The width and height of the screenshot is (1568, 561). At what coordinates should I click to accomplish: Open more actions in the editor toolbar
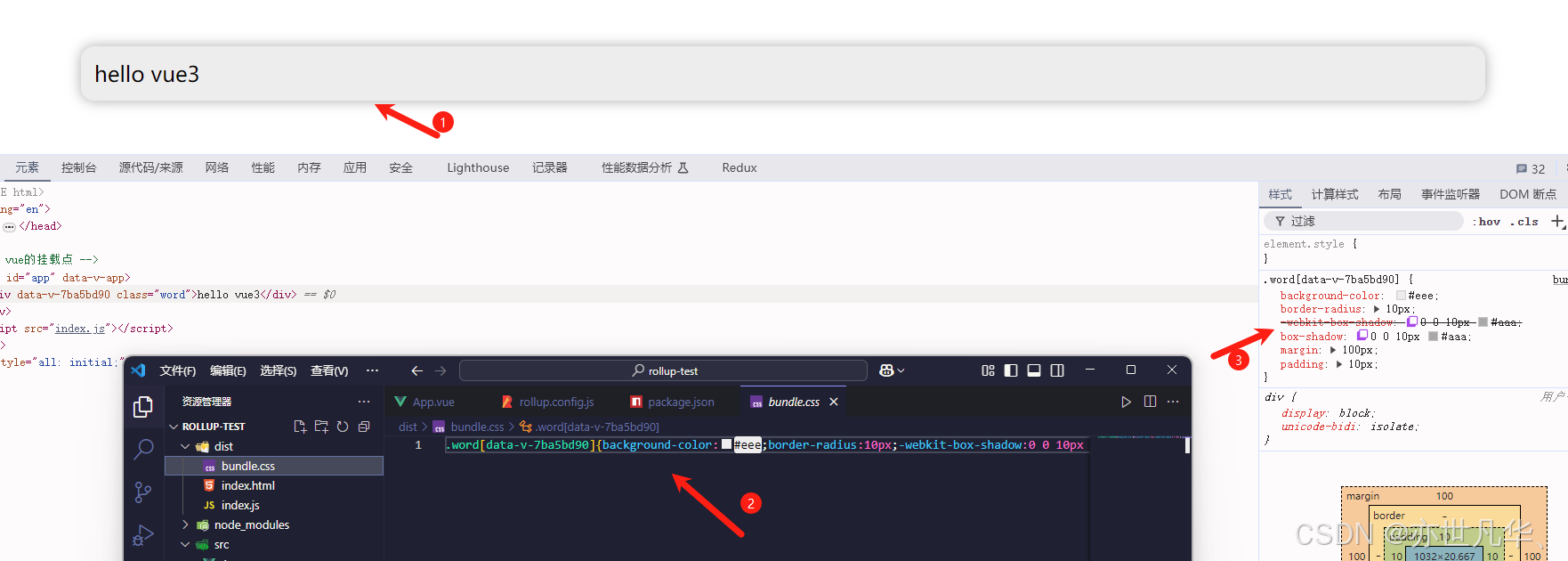(x=1173, y=402)
